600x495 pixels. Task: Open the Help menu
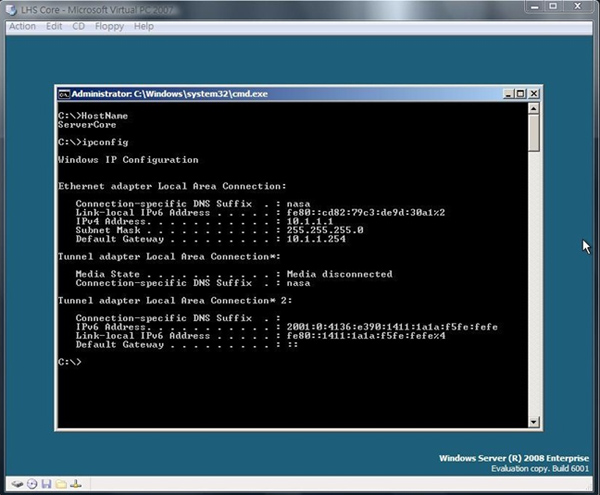pos(144,26)
